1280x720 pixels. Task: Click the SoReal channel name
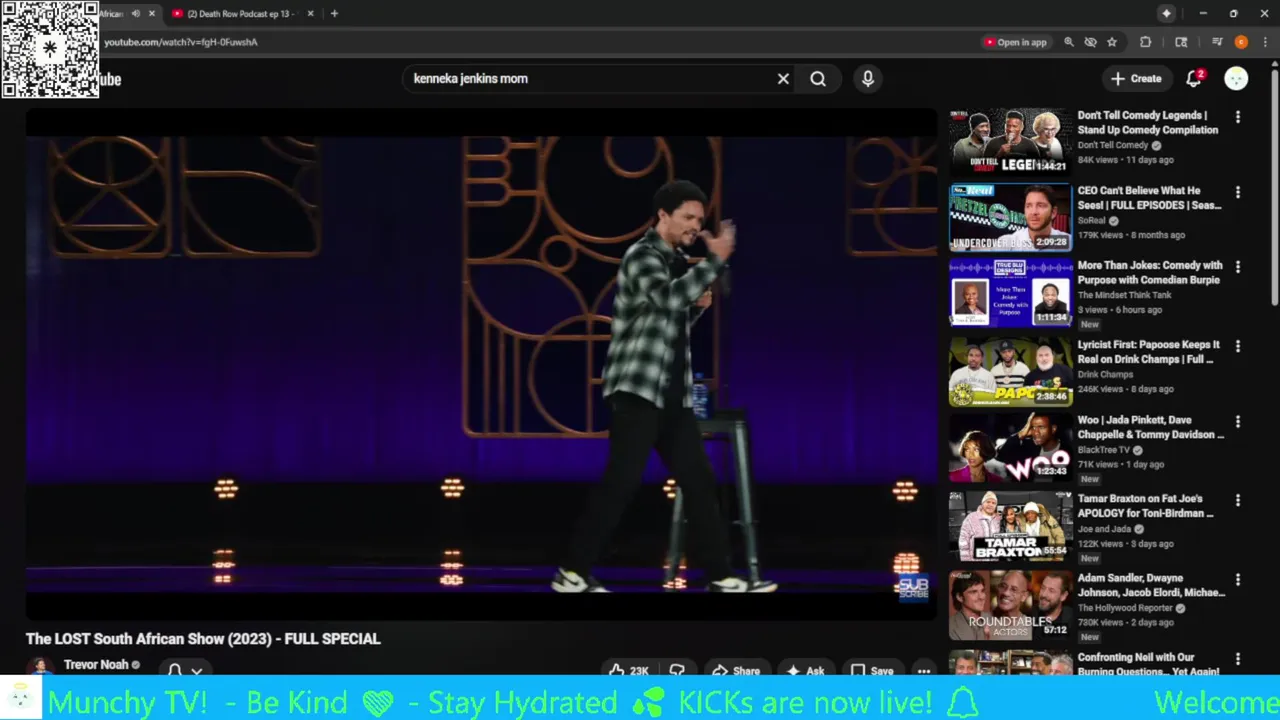click(x=1092, y=220)
